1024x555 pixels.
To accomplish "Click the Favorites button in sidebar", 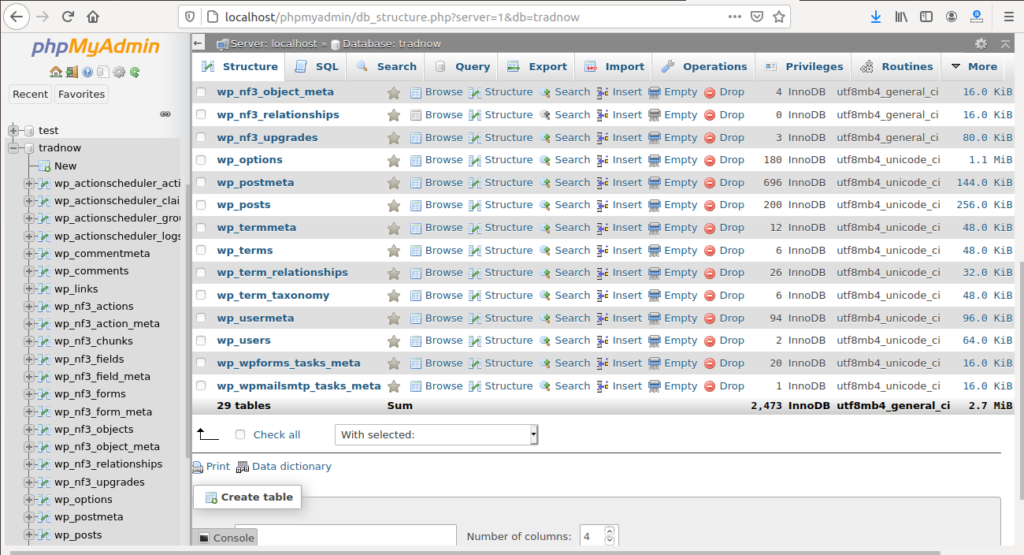I will (x=81, y=94).
